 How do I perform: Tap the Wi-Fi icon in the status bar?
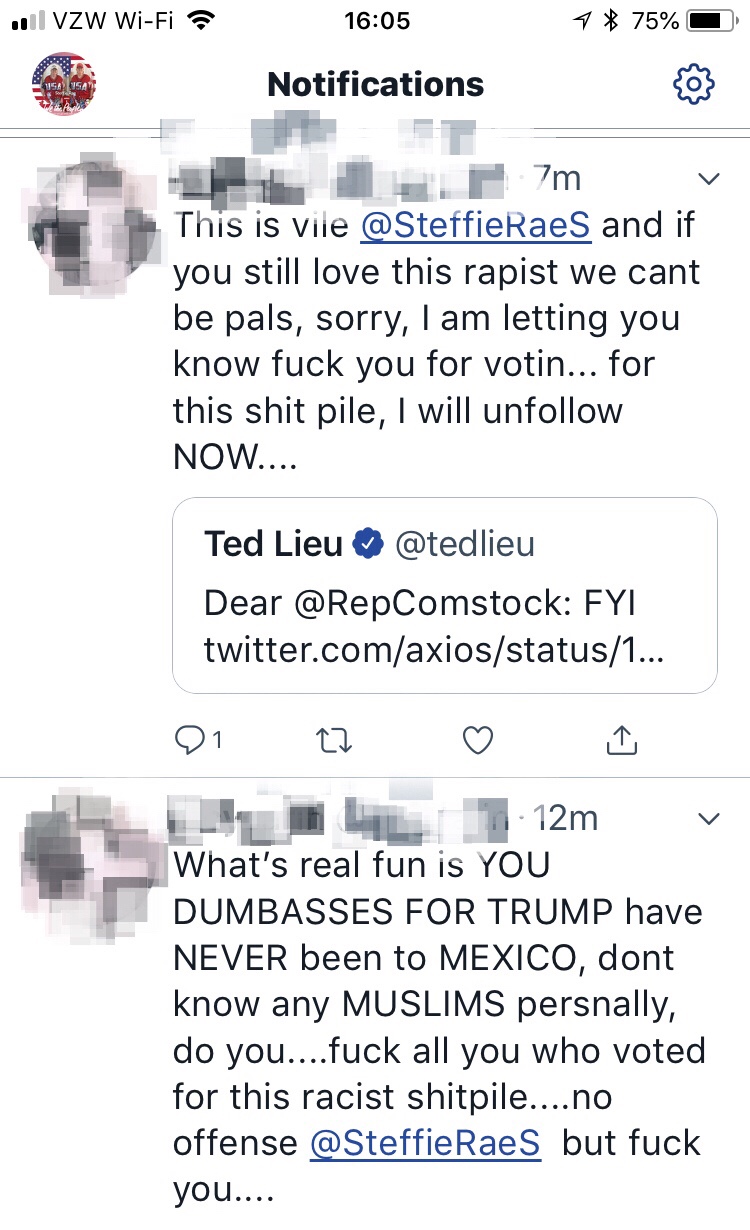point(202,21)
